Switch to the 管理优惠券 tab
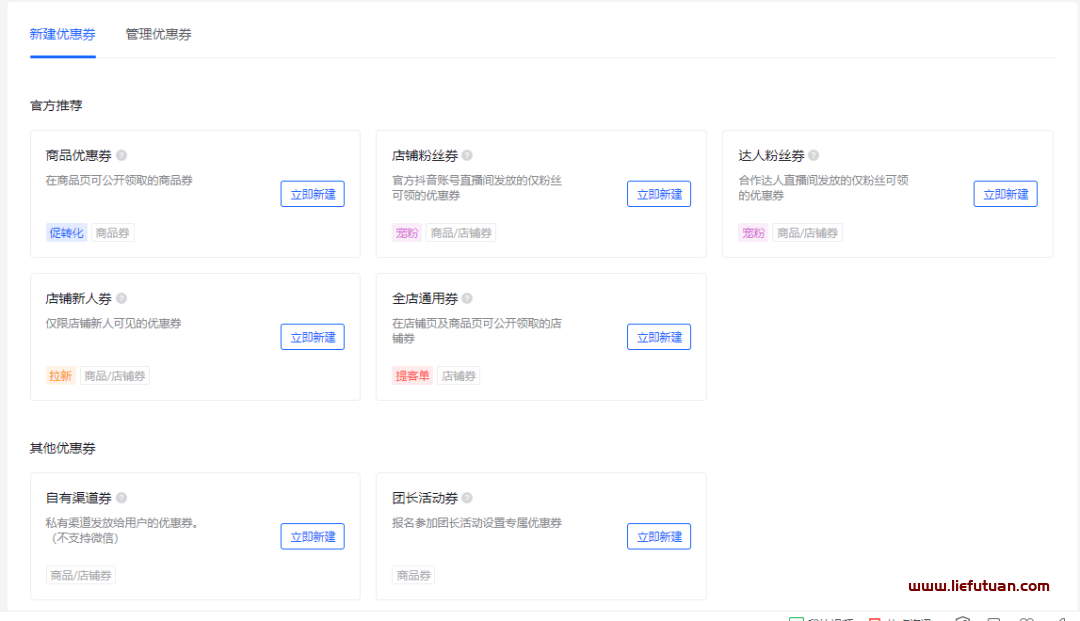 coord(158,33)
